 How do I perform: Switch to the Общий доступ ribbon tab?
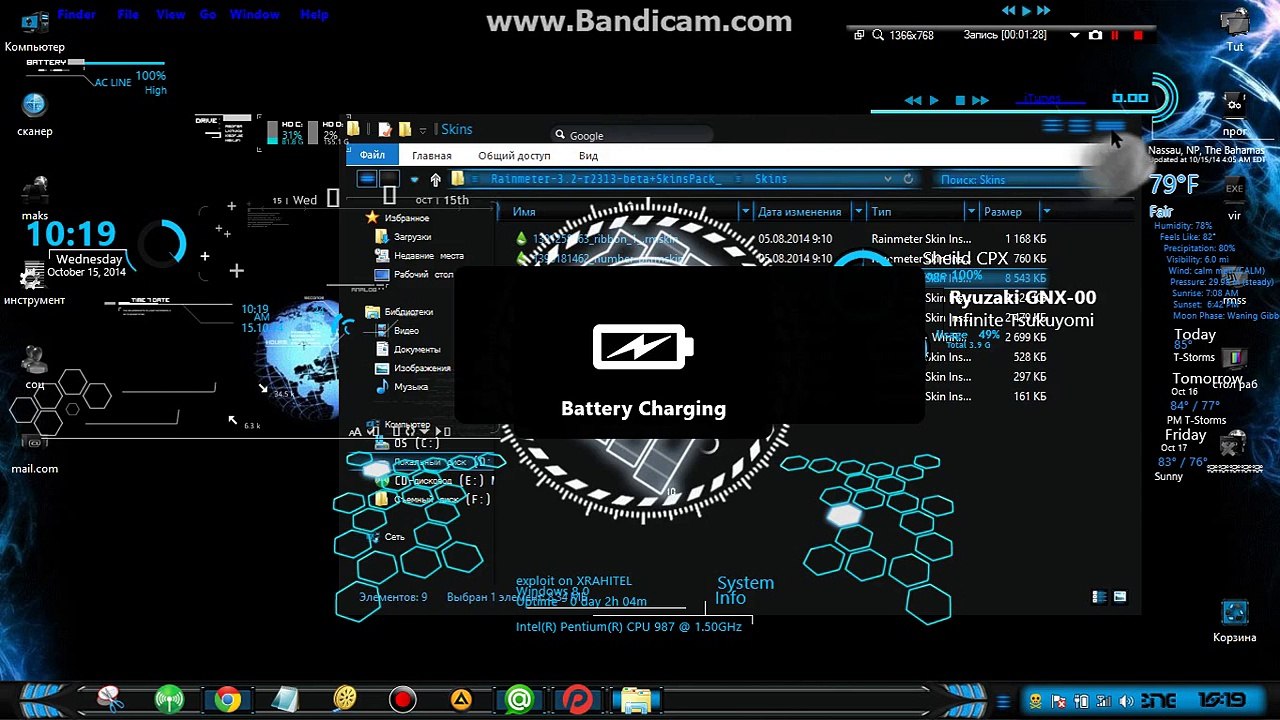[514, 155]
